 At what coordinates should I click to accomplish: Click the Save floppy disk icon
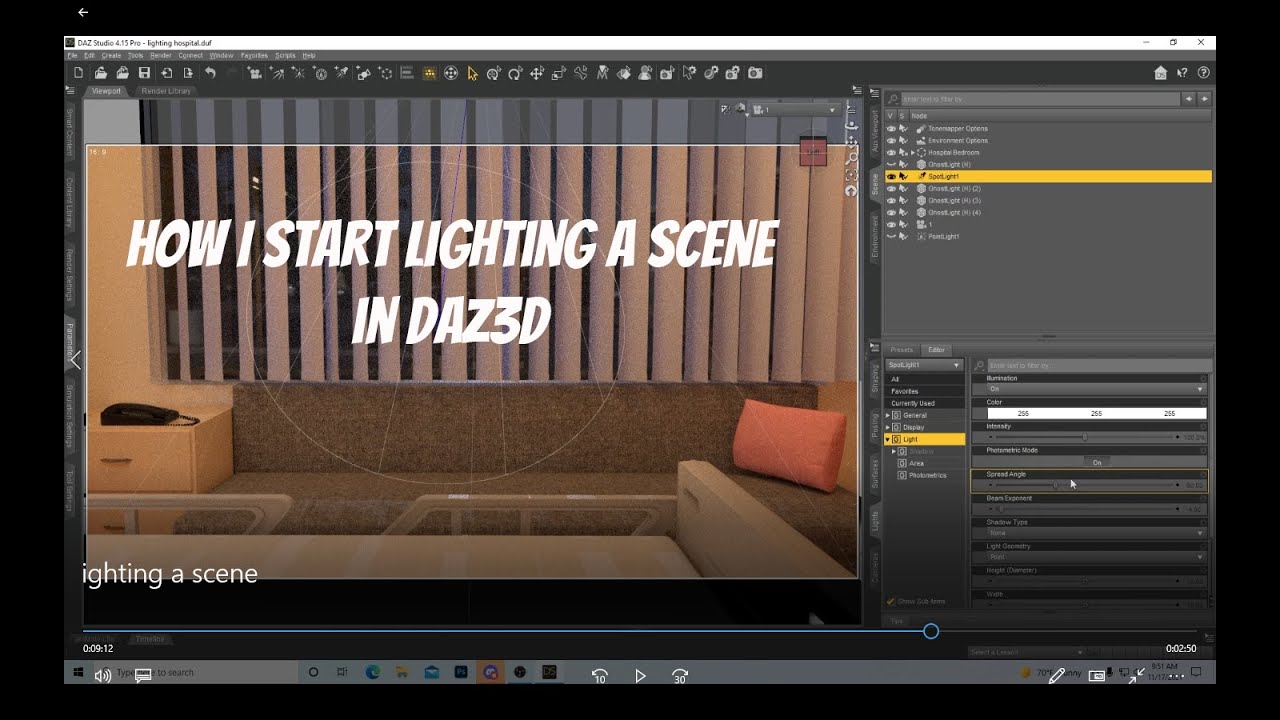pyautogui.click(x=144, y=73)
